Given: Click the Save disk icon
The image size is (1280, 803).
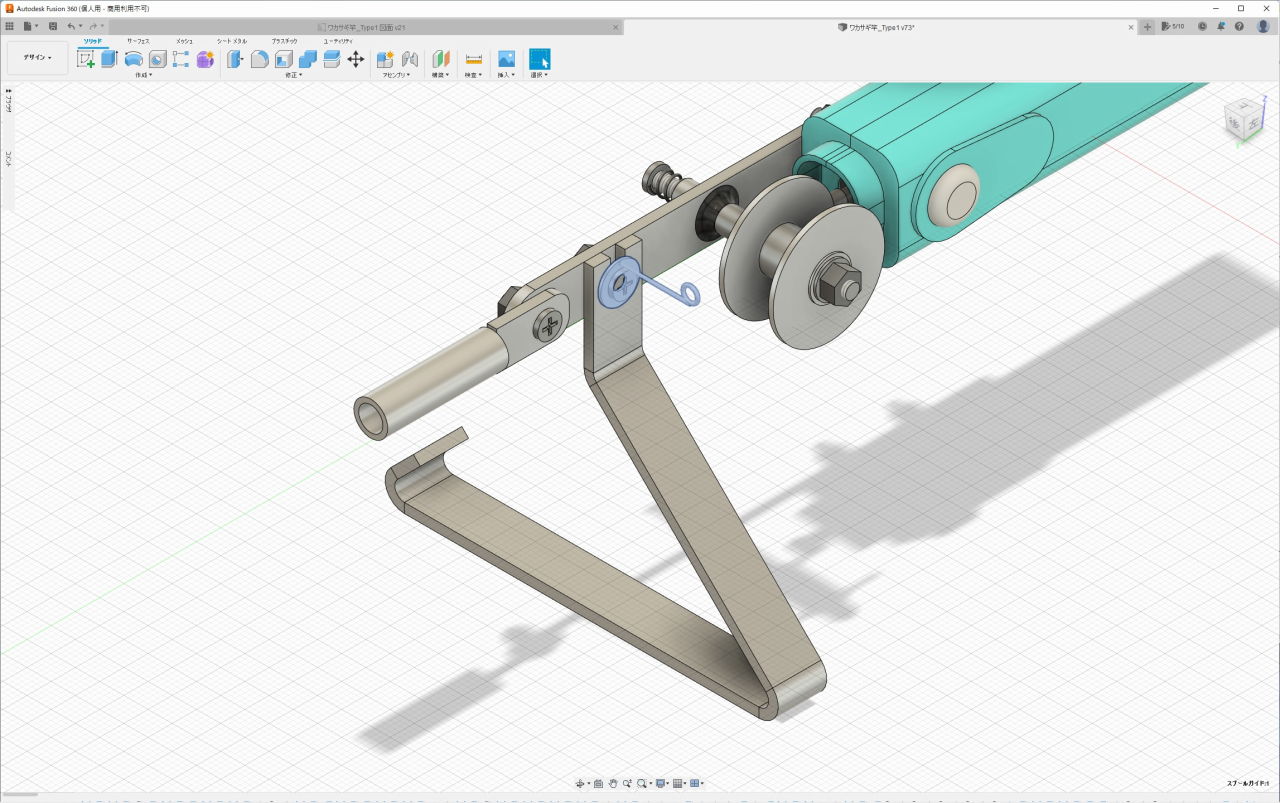Looking at the screenshot, I should [52, 27].
